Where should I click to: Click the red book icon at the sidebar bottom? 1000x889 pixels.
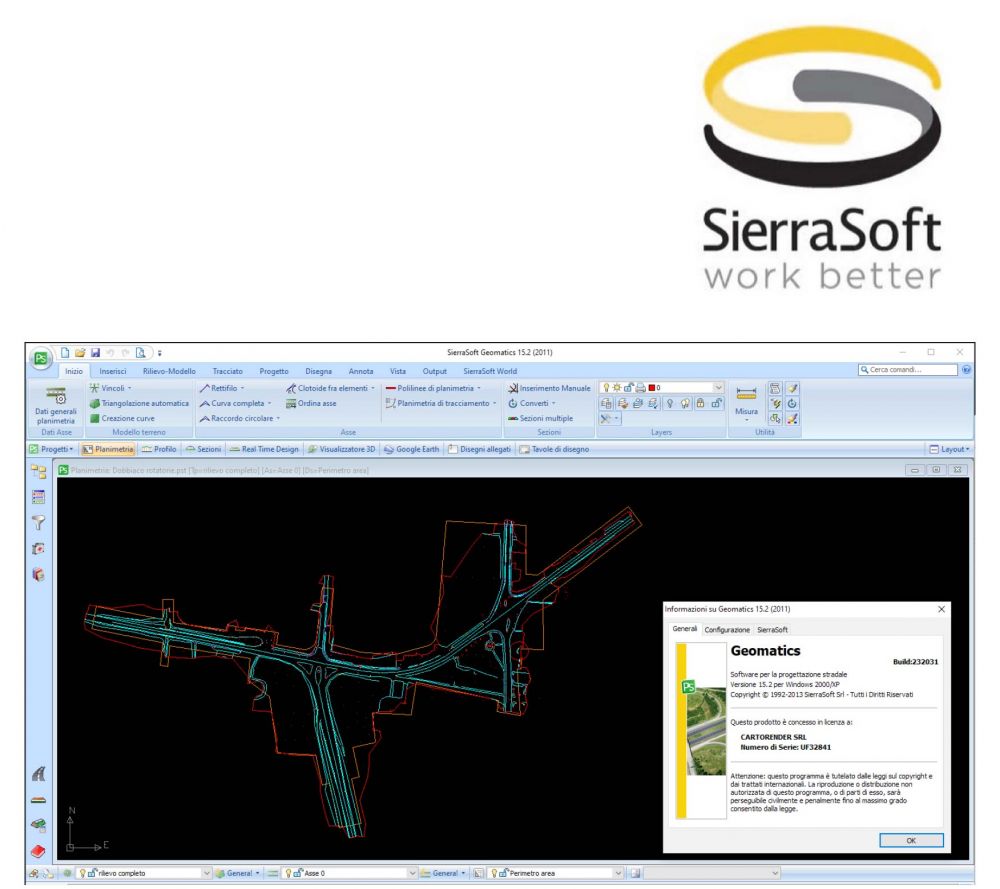click(38, 851)
